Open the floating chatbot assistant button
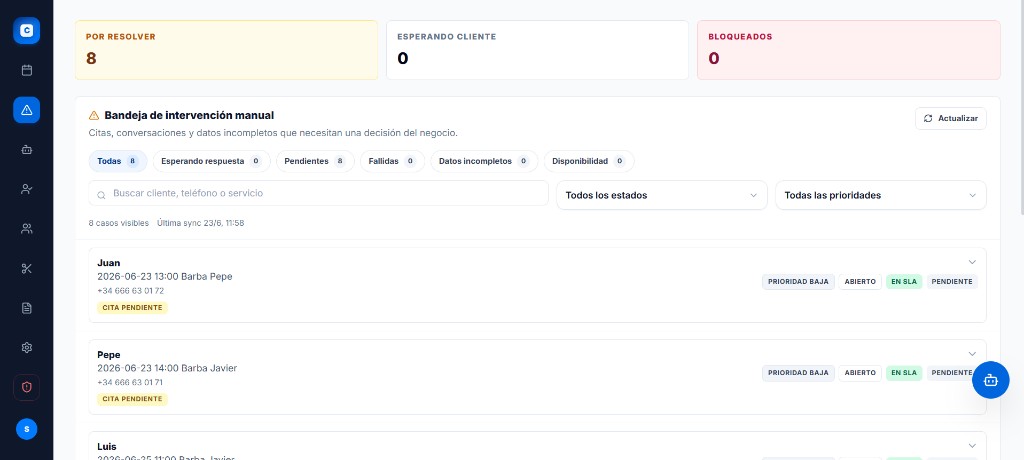This screenshot has width=1024, height=460. 991,380
